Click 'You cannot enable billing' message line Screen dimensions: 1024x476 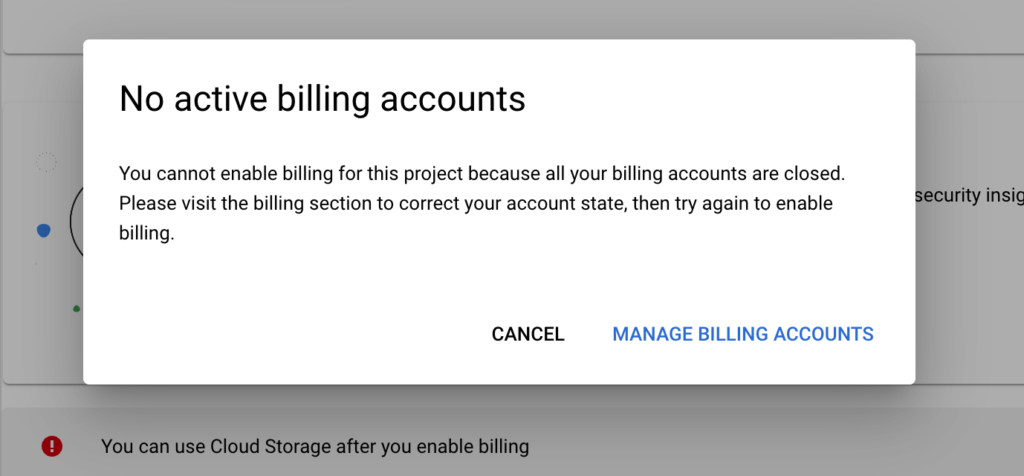(x=482, y=173)
